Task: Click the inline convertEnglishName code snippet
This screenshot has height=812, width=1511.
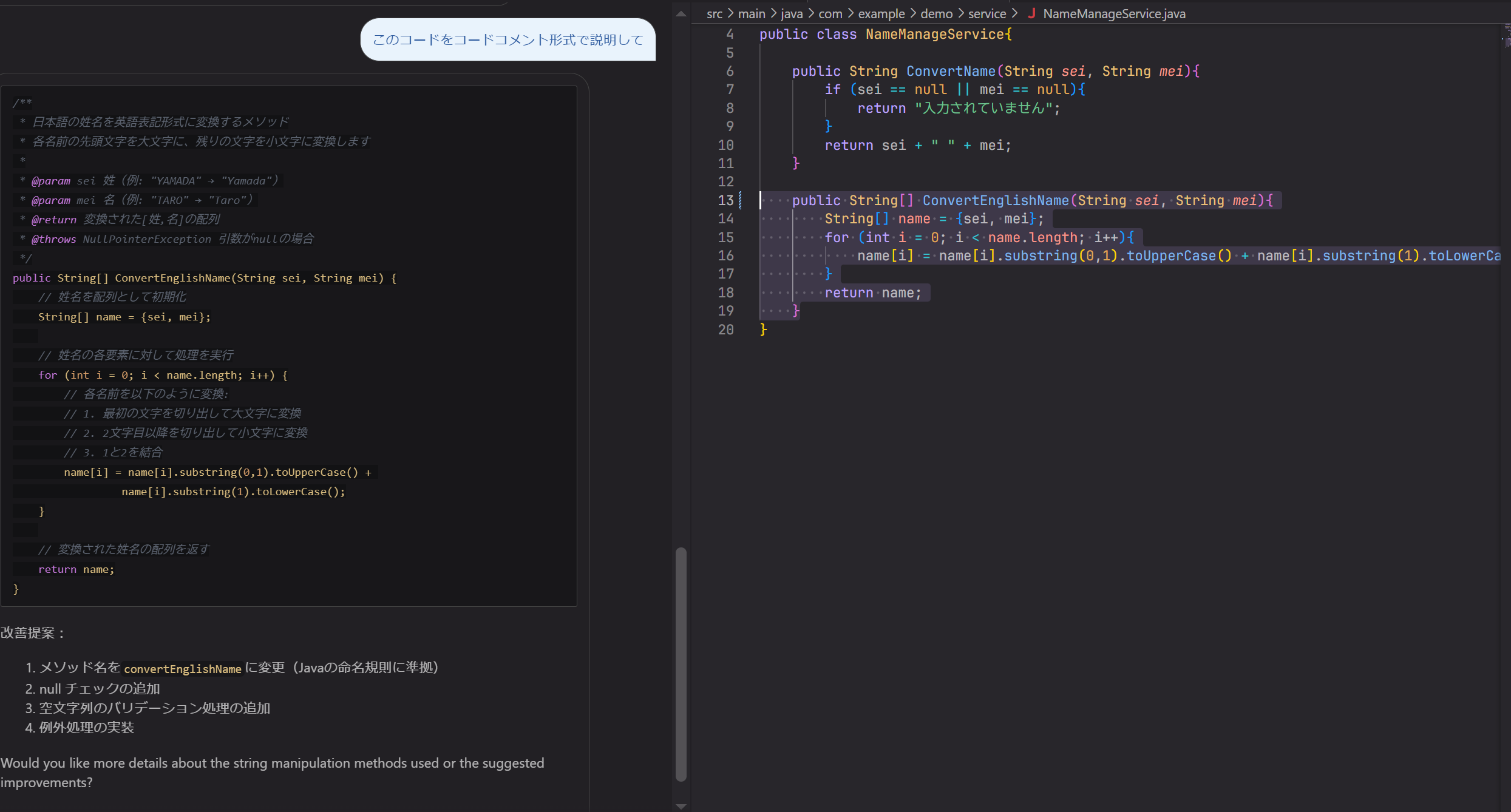Action: tap(183, 669)
